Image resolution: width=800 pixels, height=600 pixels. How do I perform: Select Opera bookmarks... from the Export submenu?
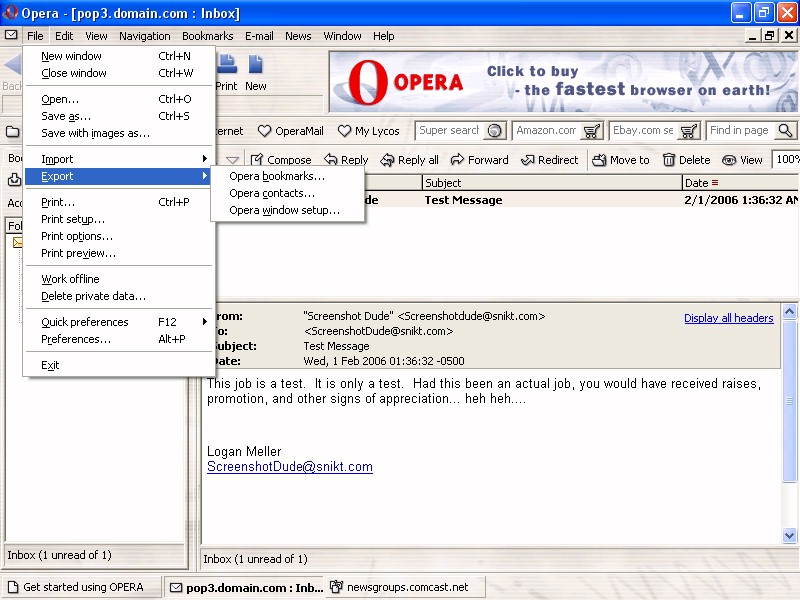pyautogui.click(x=277, y=176)
